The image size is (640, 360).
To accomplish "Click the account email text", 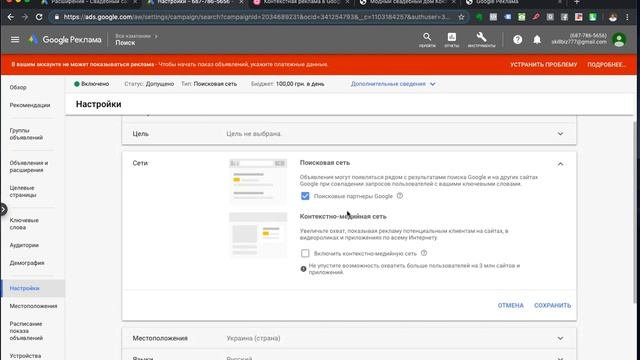I will [x=579, y=42].
